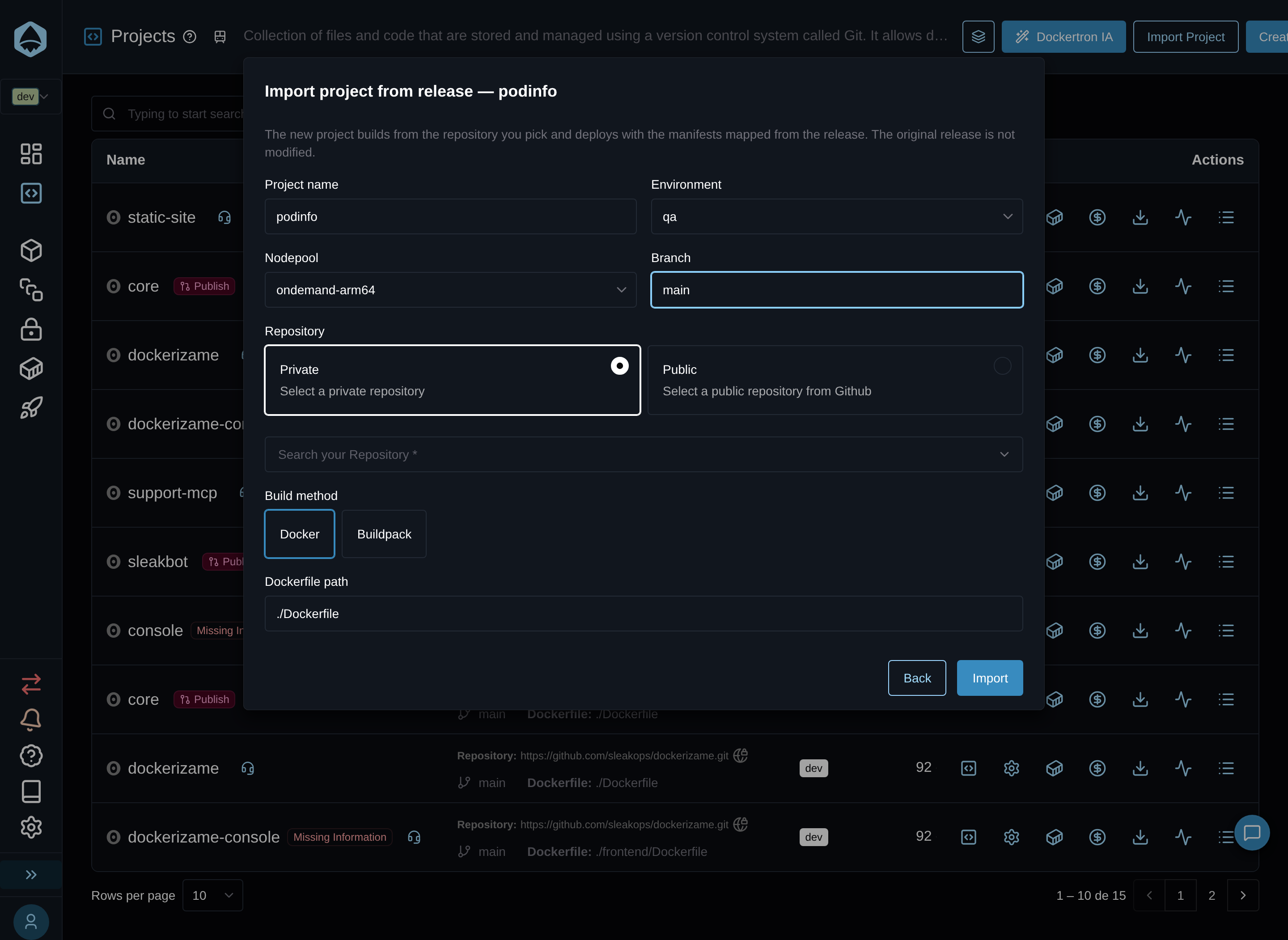1288x940 pixels.
Task: Click the layers icon button in header
Action: point(978,36)
